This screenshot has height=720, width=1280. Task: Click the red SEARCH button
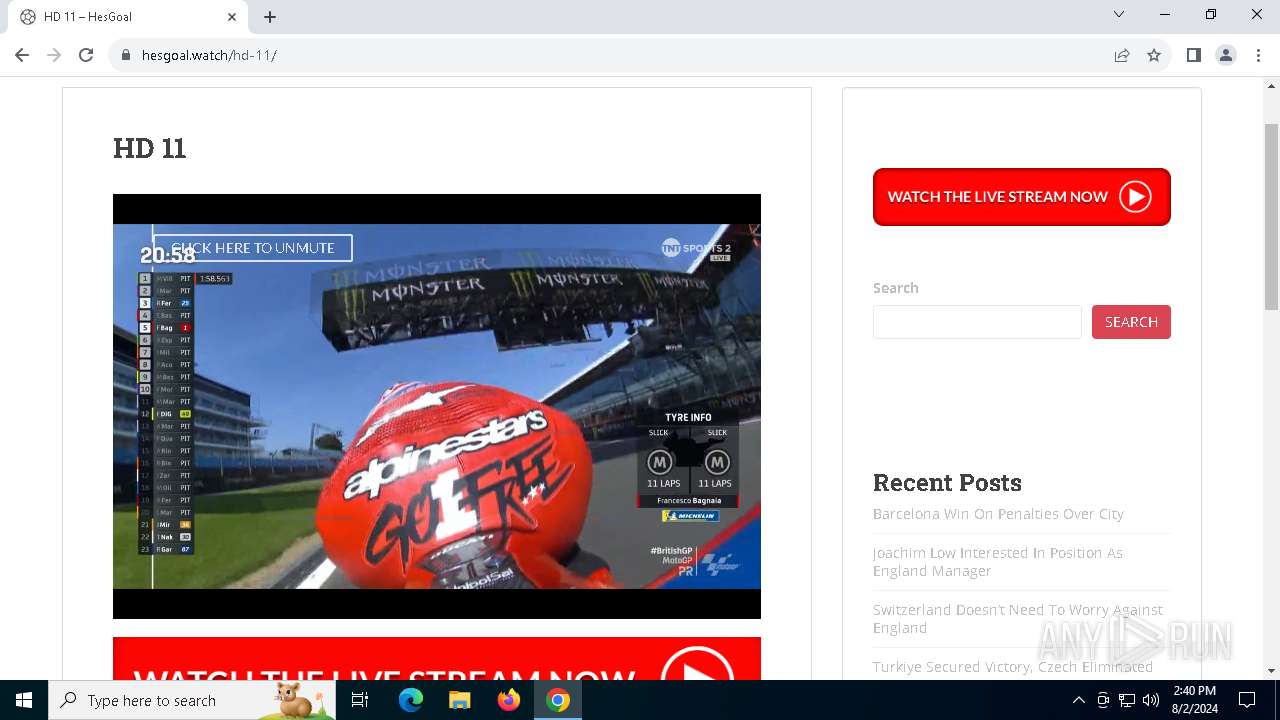tap(1131, 322)
